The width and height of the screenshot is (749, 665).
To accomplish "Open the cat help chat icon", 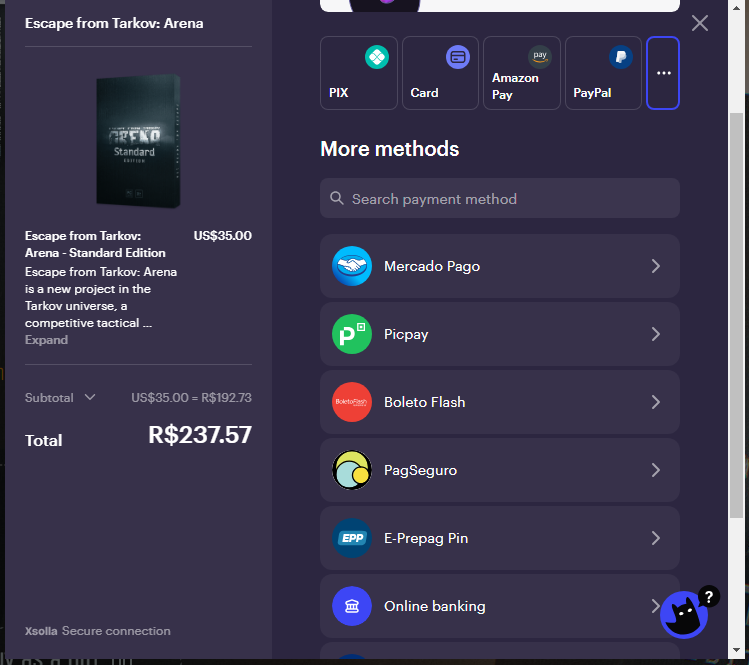I will click(x=684, y=615).
